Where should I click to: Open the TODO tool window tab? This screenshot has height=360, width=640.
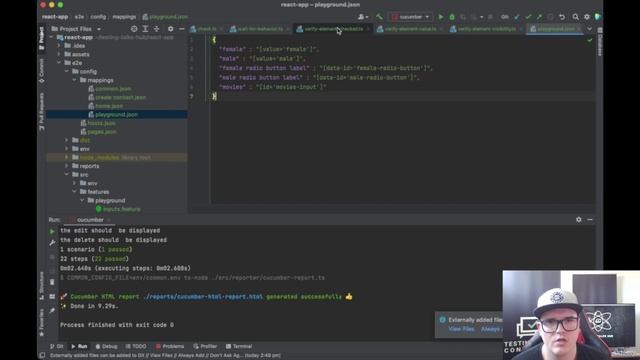click(136, 346)
